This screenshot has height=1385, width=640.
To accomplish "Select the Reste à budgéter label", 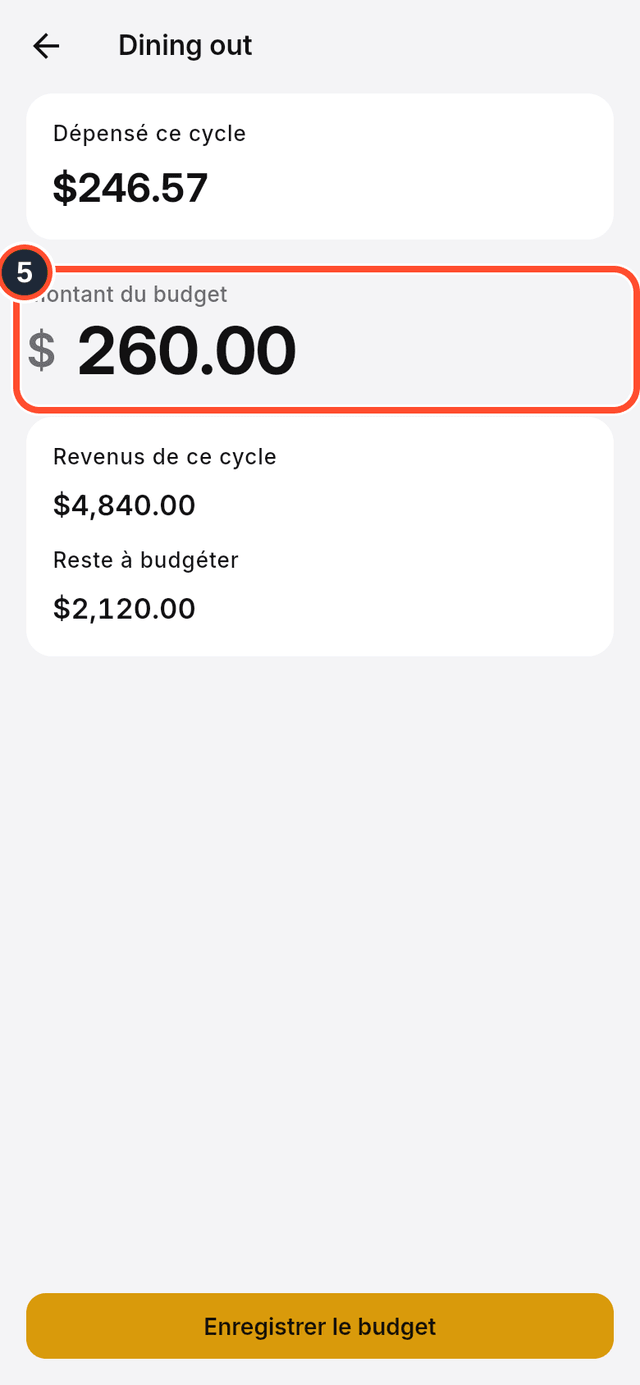I will point(146,560).
